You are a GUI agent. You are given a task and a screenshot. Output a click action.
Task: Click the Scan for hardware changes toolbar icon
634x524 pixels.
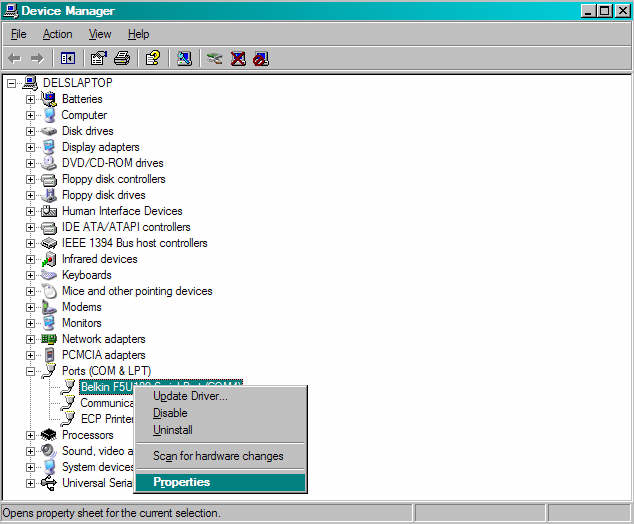click(184, 58)
